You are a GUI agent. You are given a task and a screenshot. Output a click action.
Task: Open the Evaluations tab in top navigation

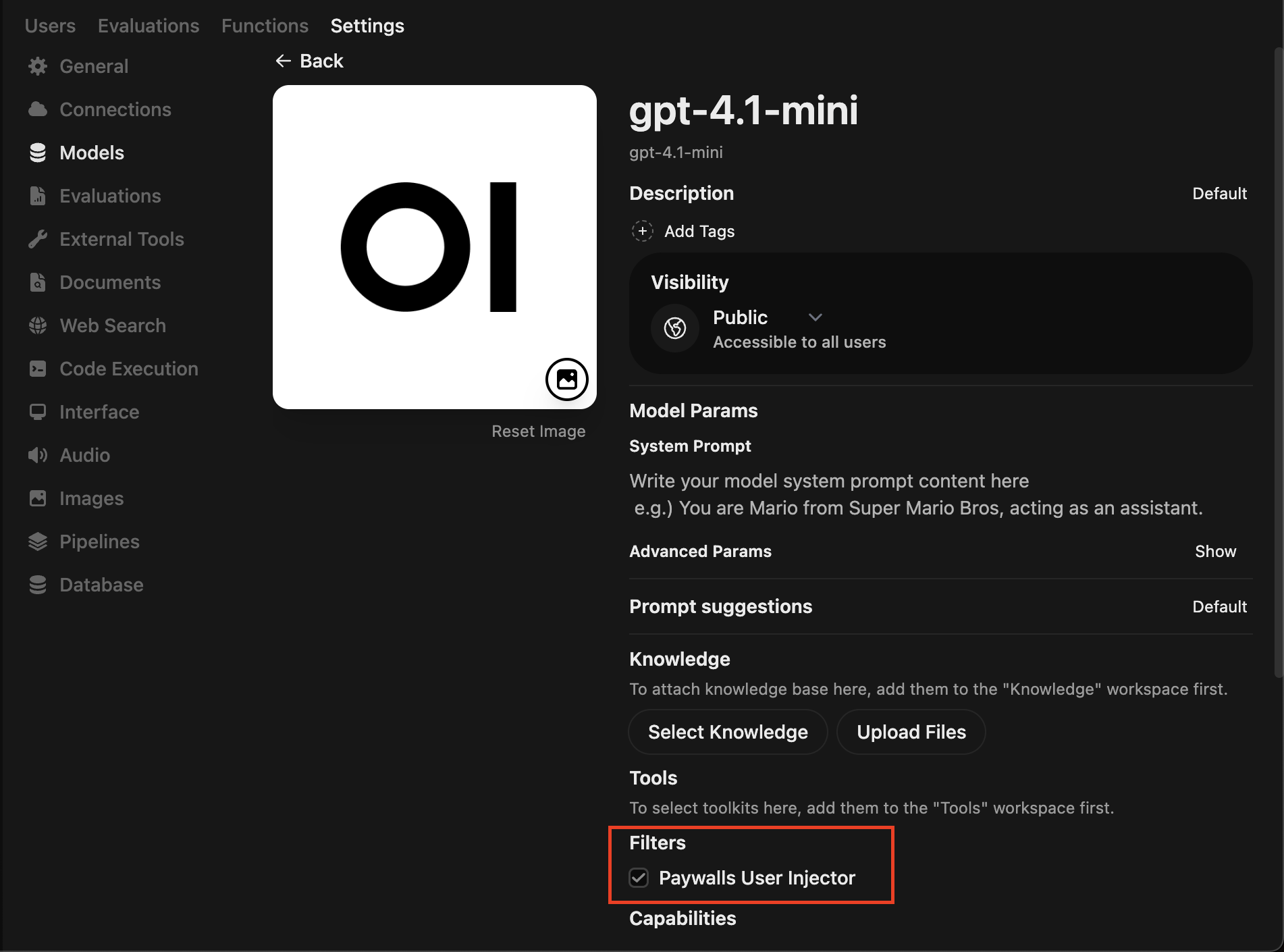tap(149, 26)
